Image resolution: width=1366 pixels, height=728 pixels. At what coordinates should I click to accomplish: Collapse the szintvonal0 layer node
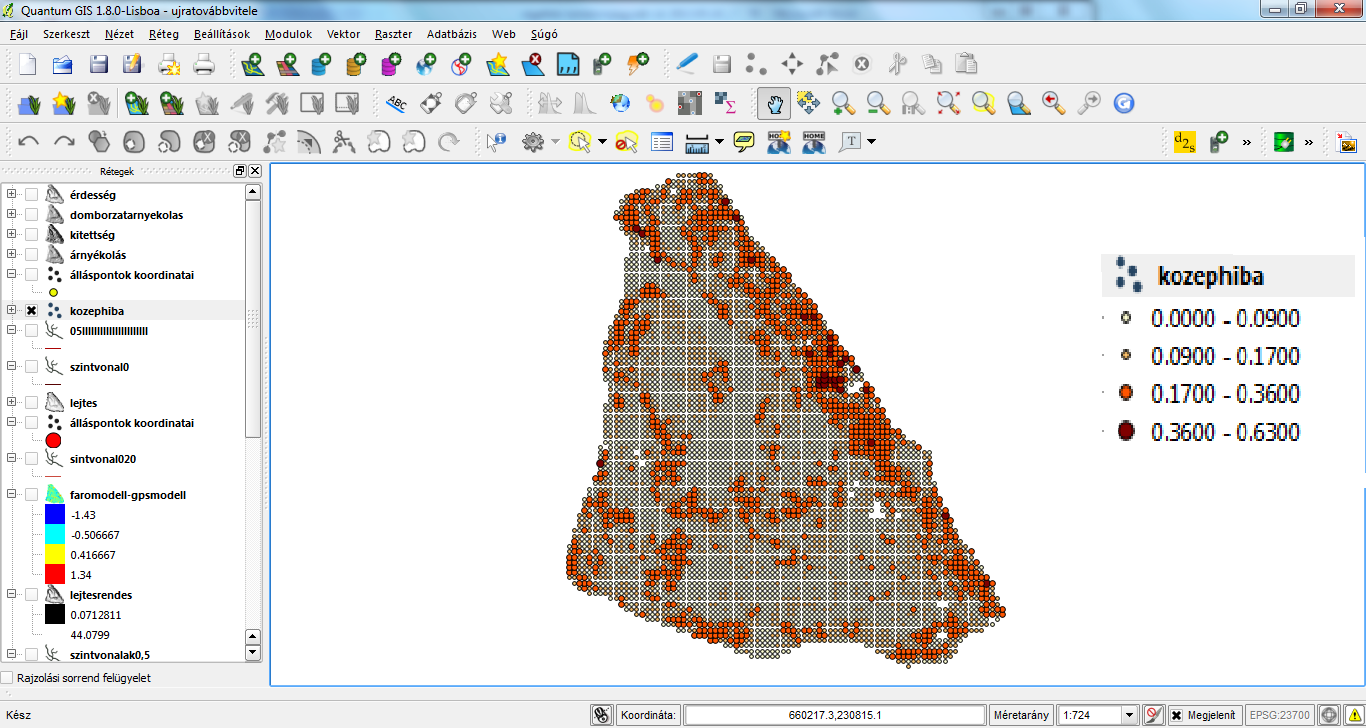tap(11, 367)
